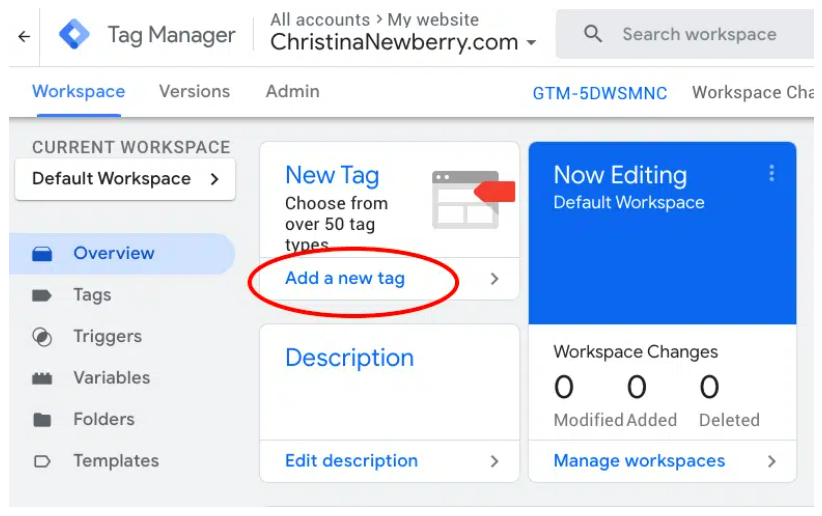The height and width of the screenshot is (516, 822).
Task: Click the Folders icon in sidebar
Action: (42, 420)
